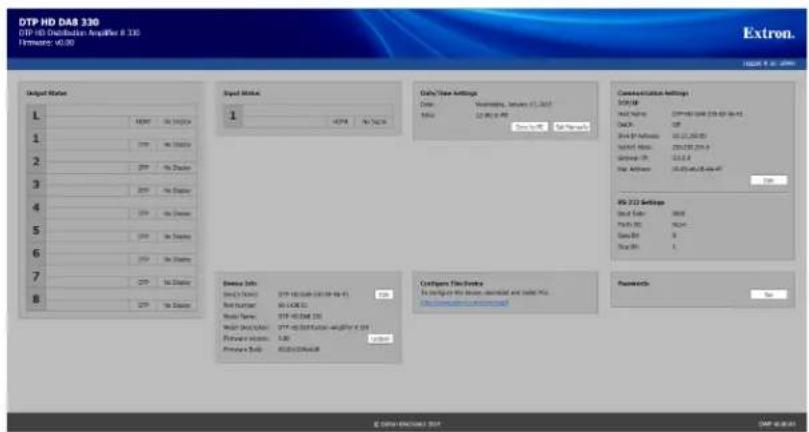Click the display status cell of output 5

[x=177, y=236]
